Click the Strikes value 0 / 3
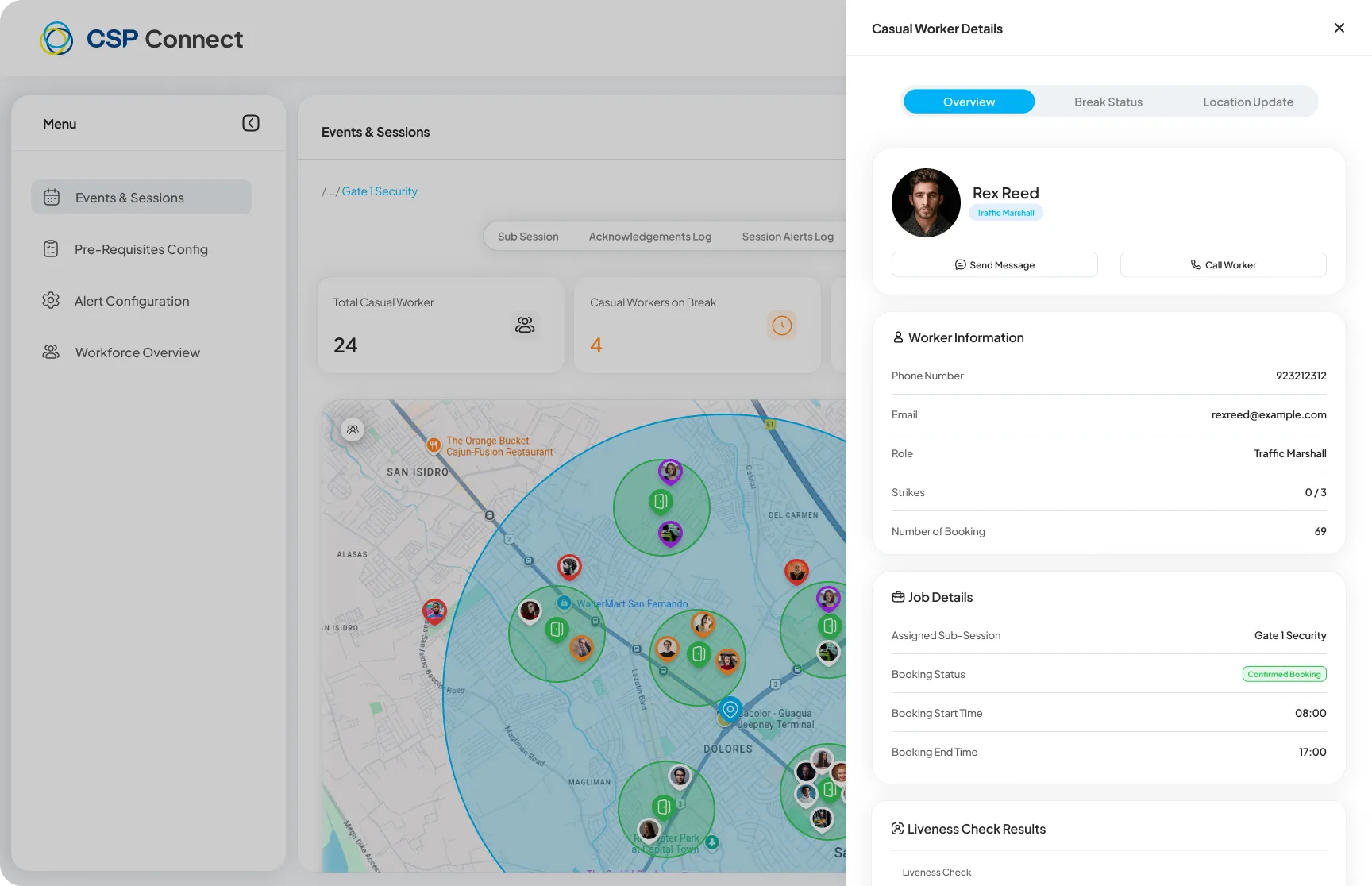 tap(1316, 492)
